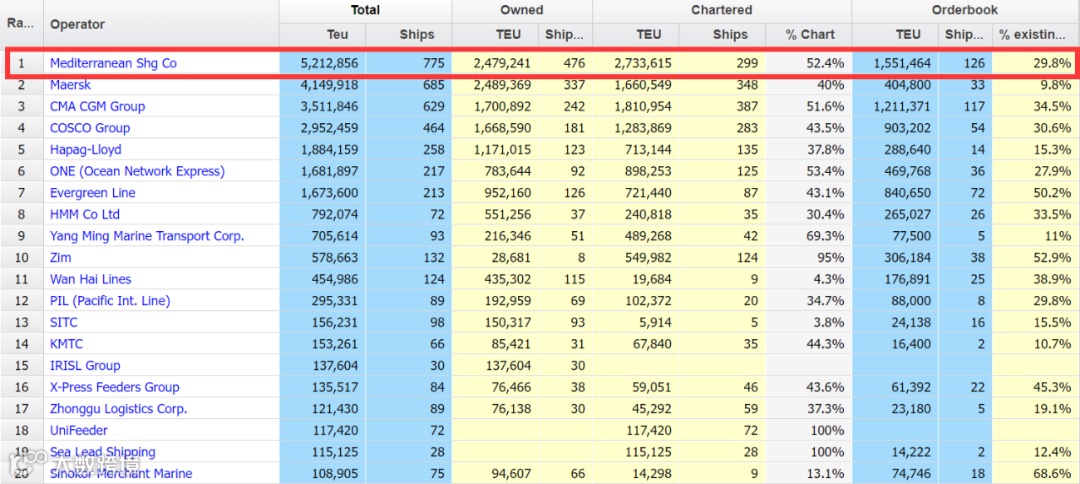Select the 68.6% existing fleet cell

[1052, 473]
